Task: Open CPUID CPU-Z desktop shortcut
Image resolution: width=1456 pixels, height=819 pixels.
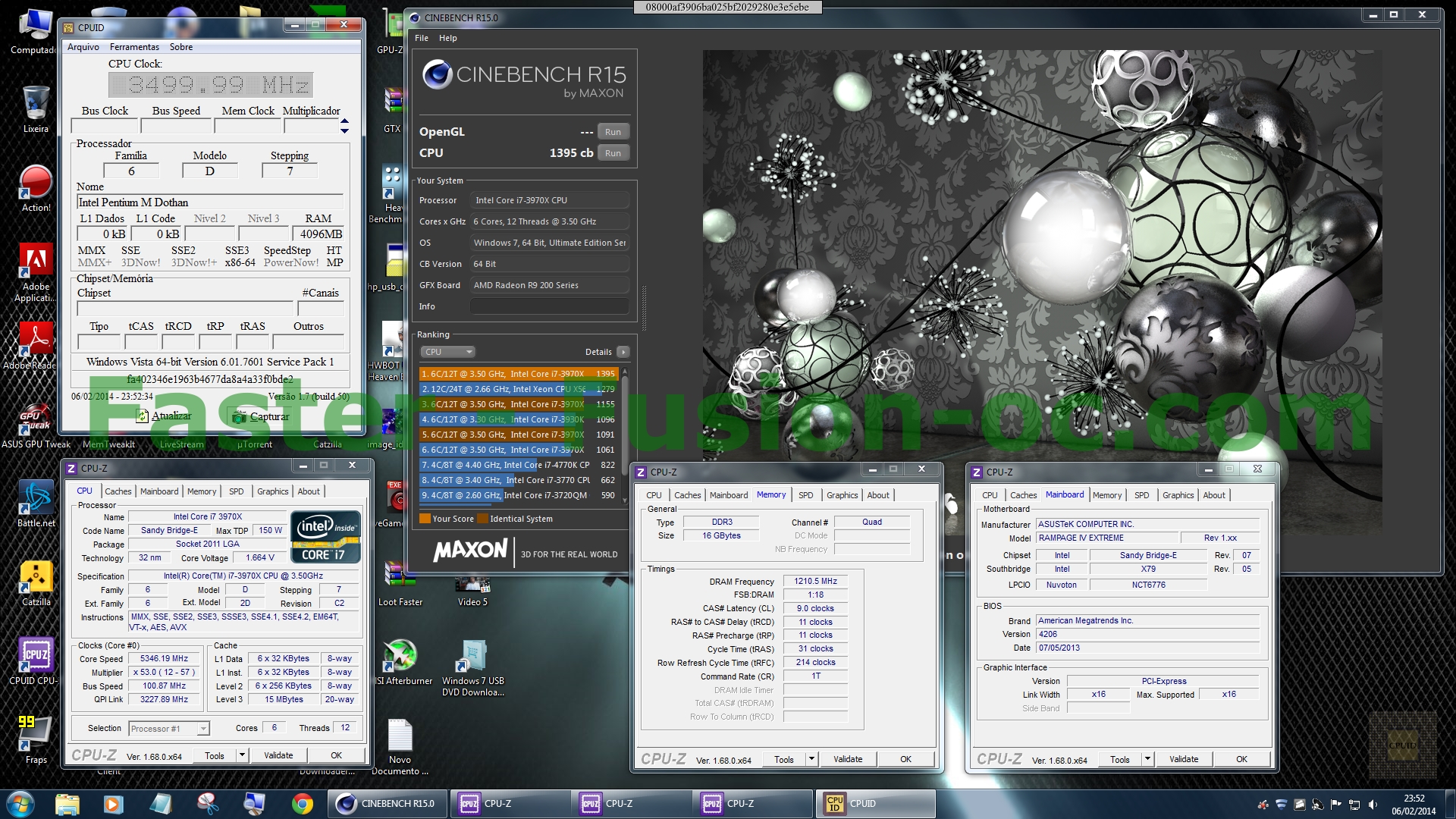Action: click(x=36, y=661)
